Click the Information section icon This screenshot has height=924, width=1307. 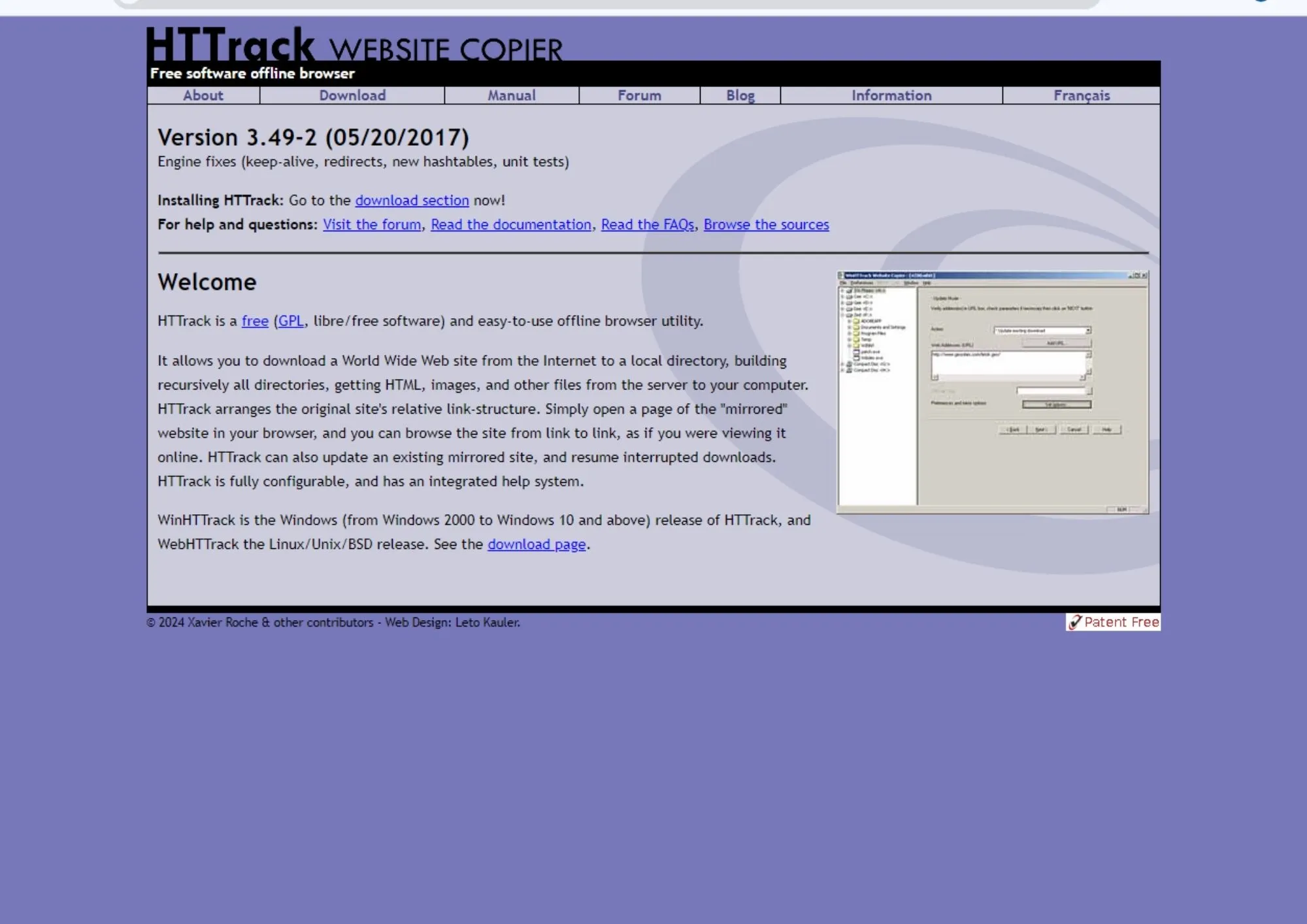point(891,95)
